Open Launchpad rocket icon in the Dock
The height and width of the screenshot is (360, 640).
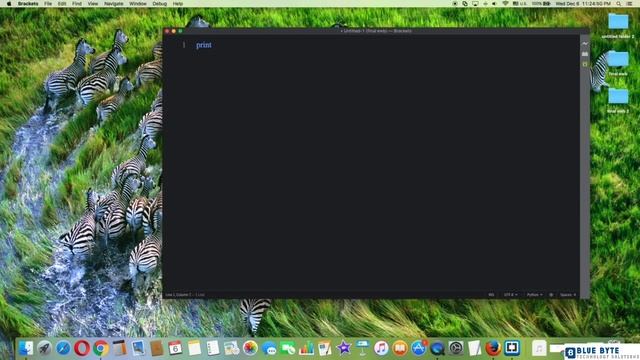[44, 348]
